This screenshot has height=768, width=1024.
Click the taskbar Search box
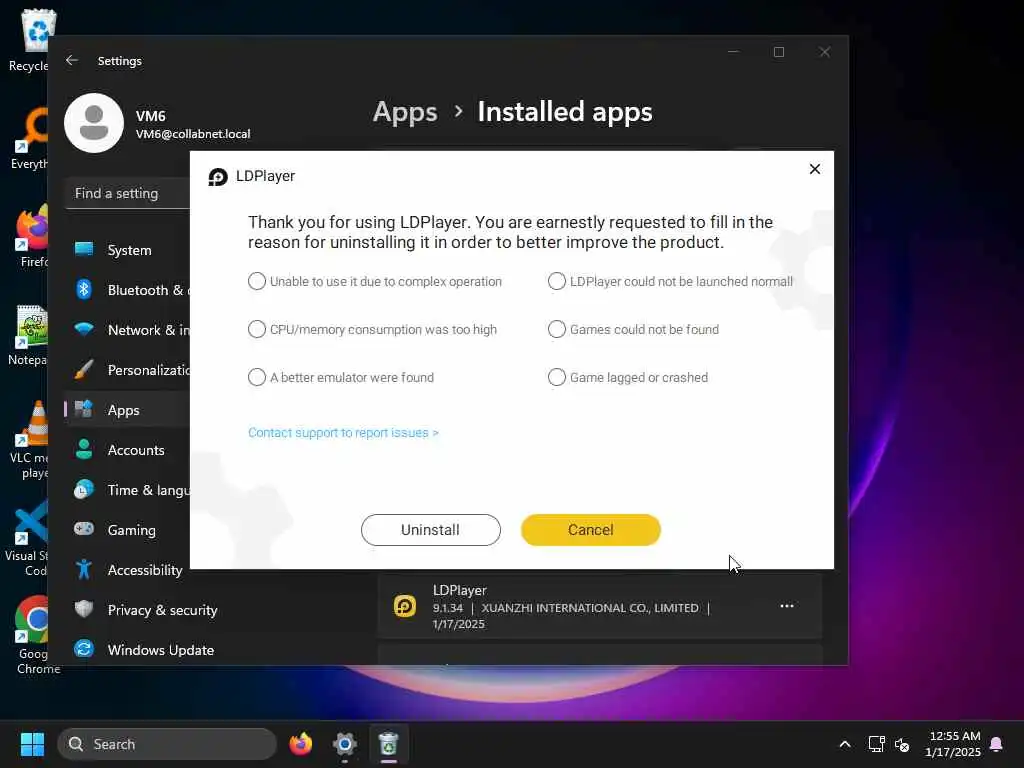[167, 744]
